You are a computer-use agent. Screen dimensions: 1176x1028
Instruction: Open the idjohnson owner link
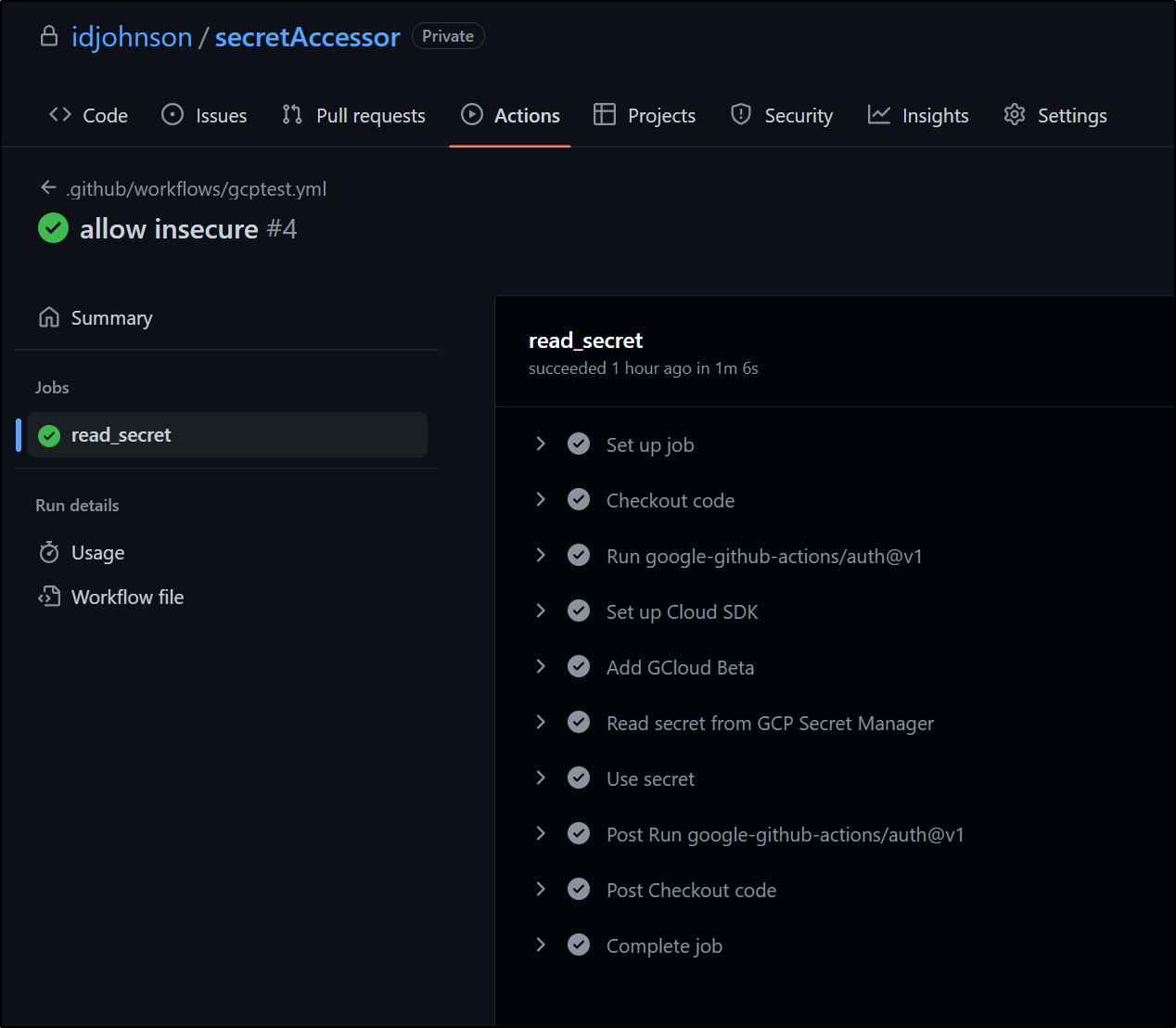point(132,37)
